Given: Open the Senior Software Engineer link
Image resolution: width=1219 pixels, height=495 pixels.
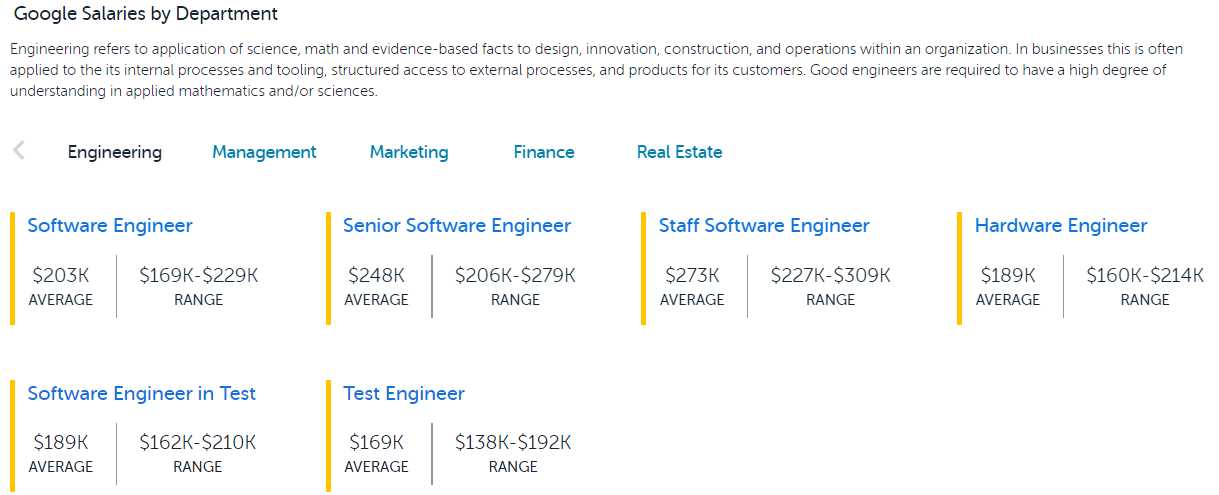Looking at the screenshot, I should tap(457, 226).
